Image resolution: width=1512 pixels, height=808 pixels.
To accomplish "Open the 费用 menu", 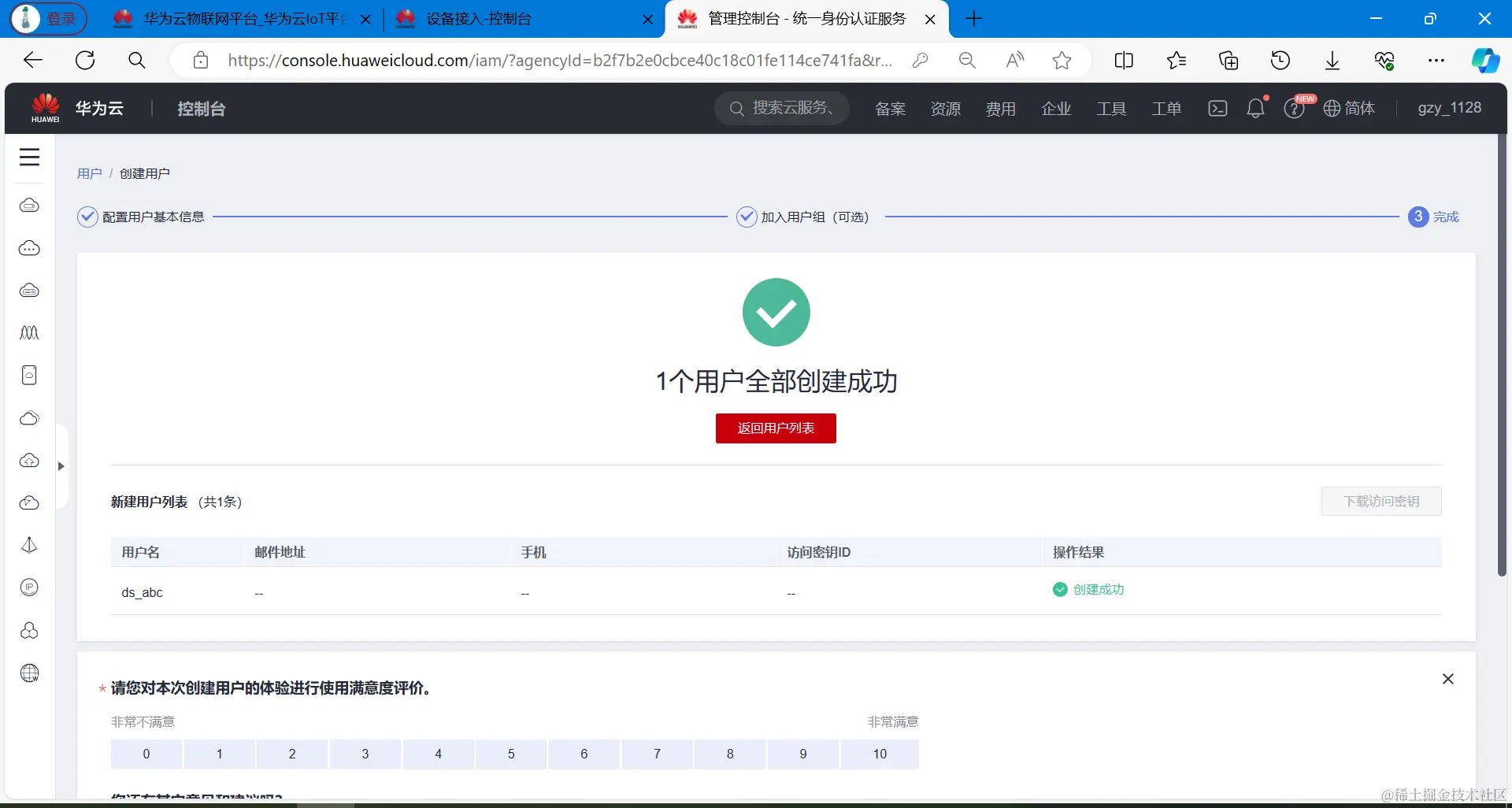I will [1001, 109].
